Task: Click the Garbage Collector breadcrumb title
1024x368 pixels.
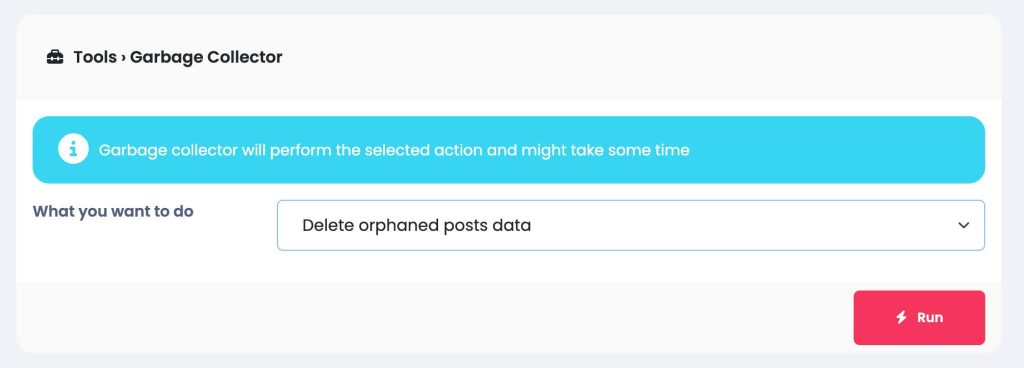Action: tap(206, 57)
